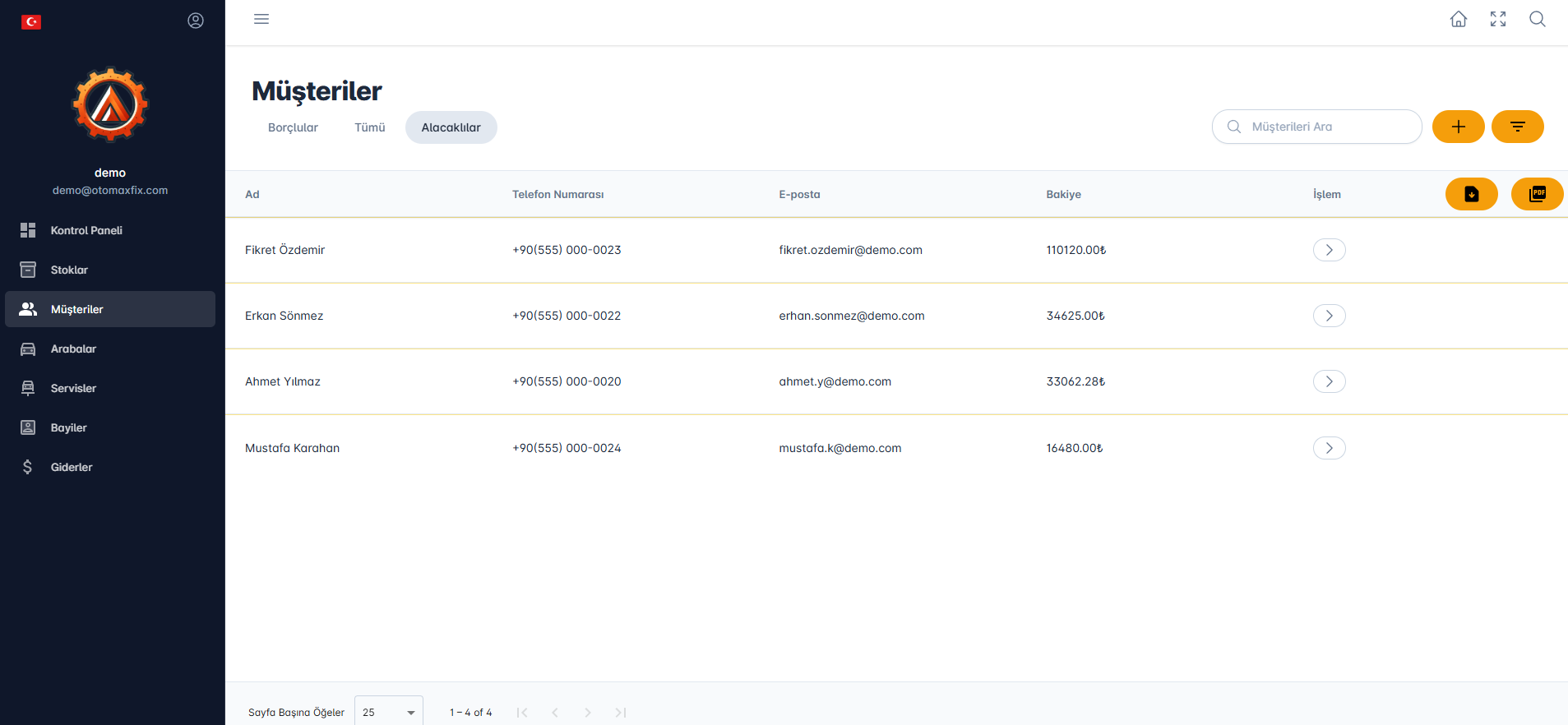Viewport: 1568px width, 725px height.
Task: Click the Turkish flag language icon
Action: tap(31, 22)
